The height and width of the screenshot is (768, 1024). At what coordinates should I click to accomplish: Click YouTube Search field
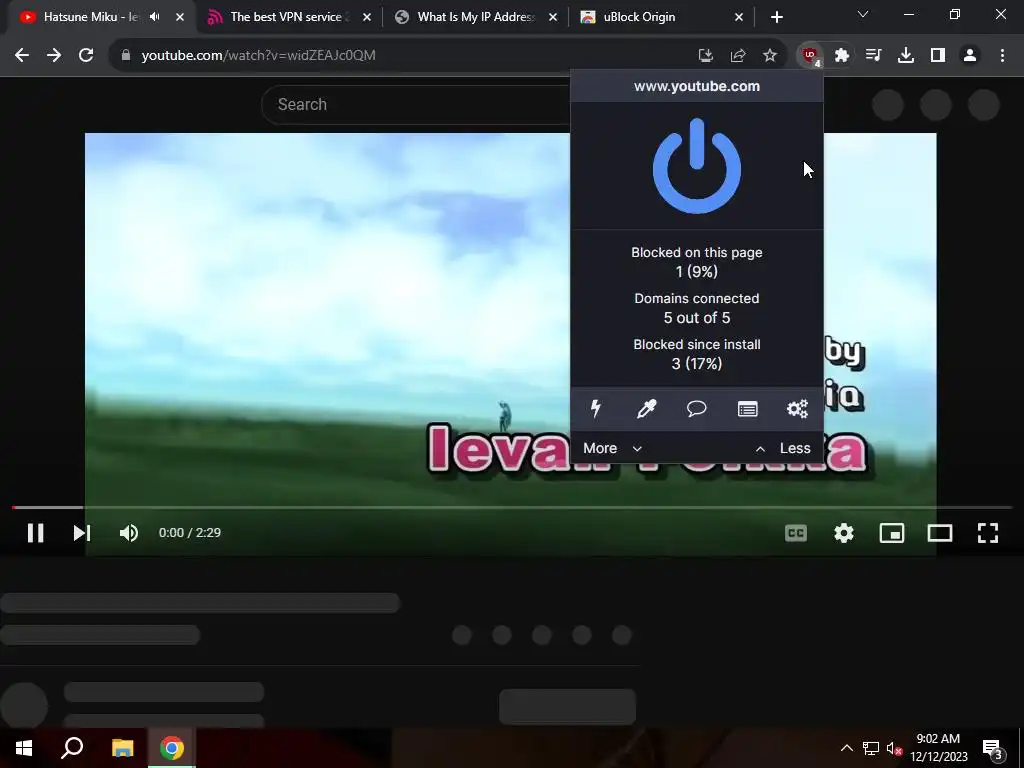coord(418,104)
